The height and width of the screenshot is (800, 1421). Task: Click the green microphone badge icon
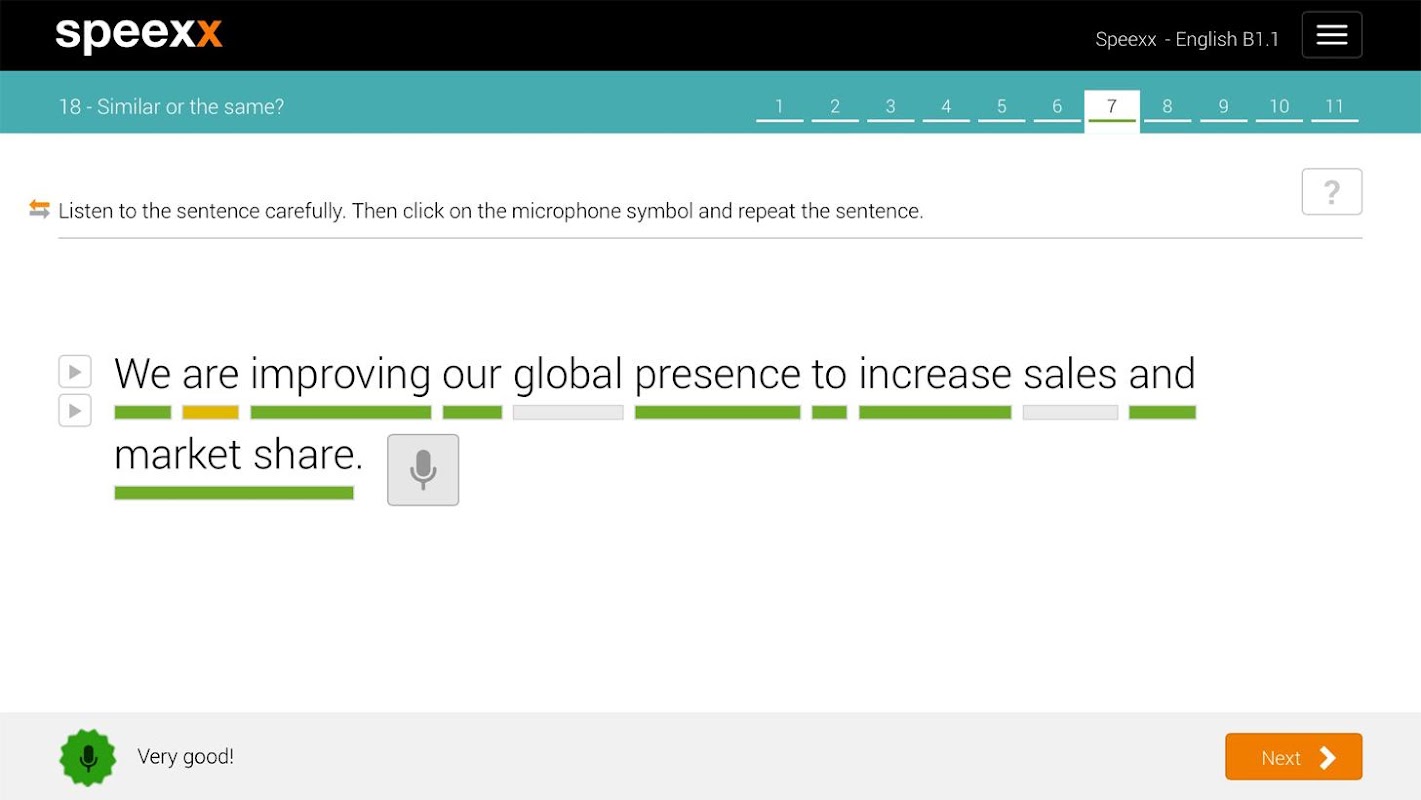pyautogui.click(x=88, y=757)
